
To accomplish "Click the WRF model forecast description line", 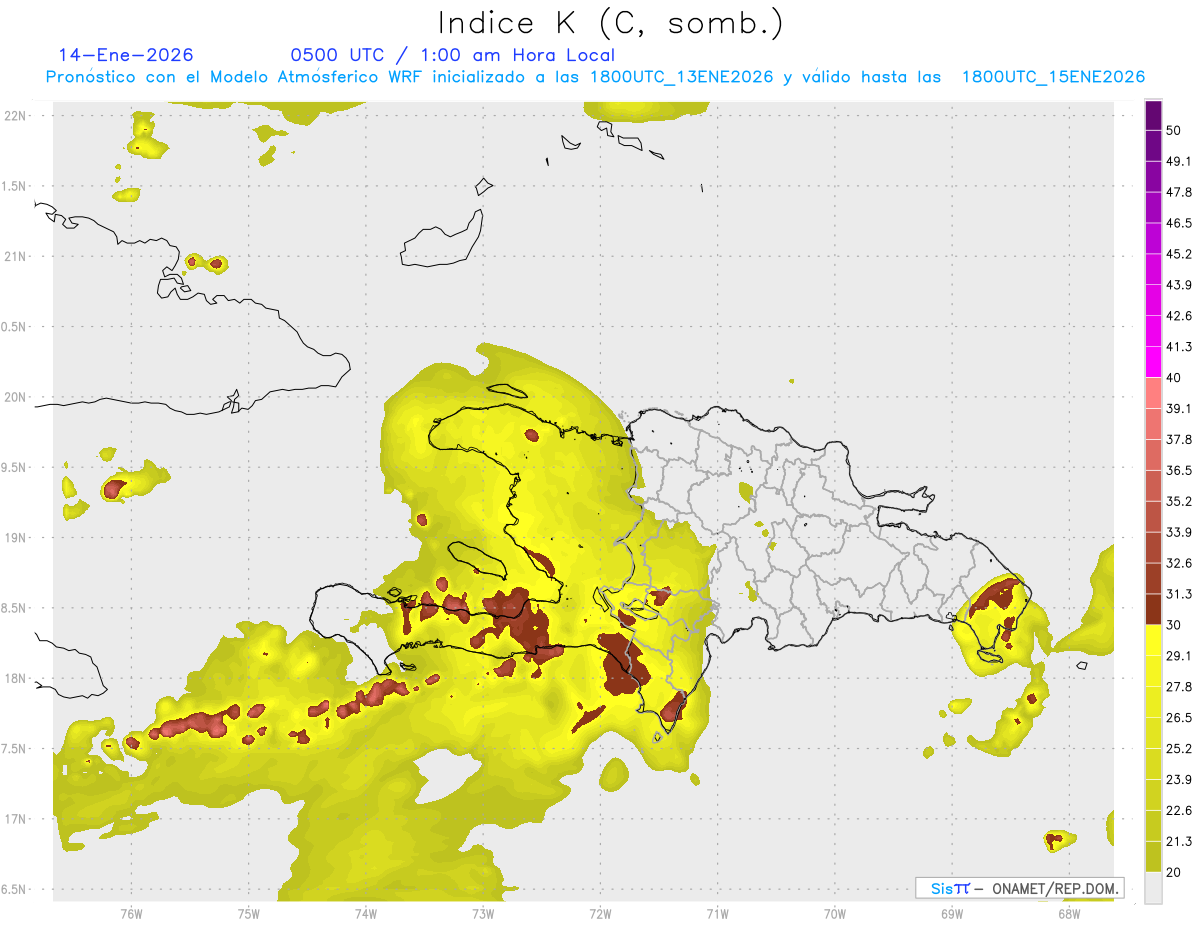I will click(x=595, y=77).
